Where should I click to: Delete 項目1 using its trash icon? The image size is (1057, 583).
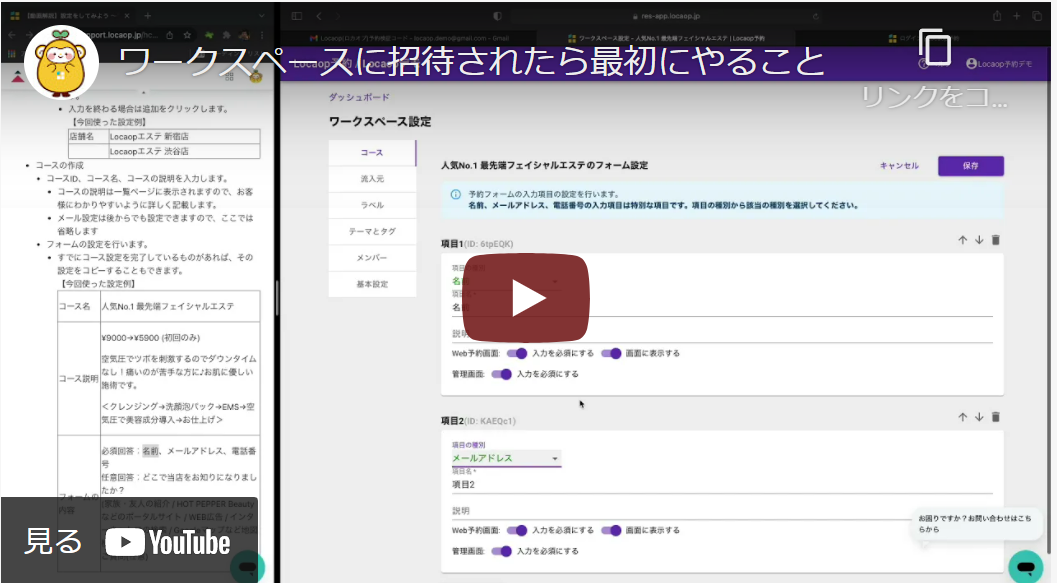996,238
